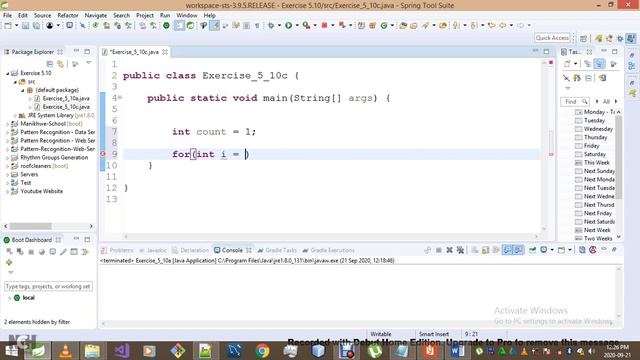Click the green Run button in the toolbar
640x360 pixels.
coord(289,26)
